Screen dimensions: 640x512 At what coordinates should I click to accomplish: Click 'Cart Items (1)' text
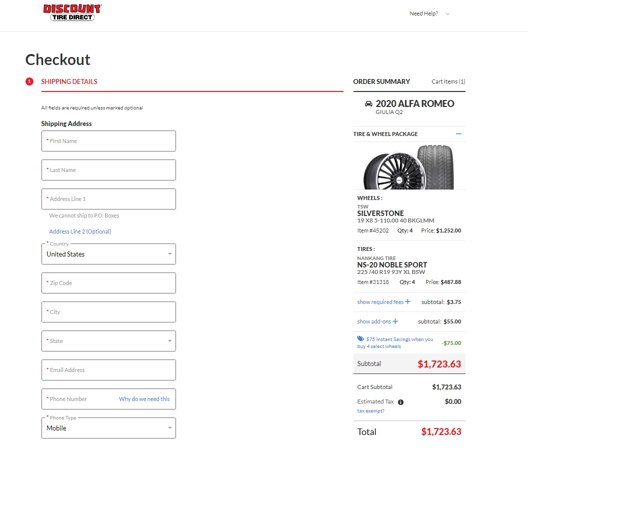[x=448, y=82]
